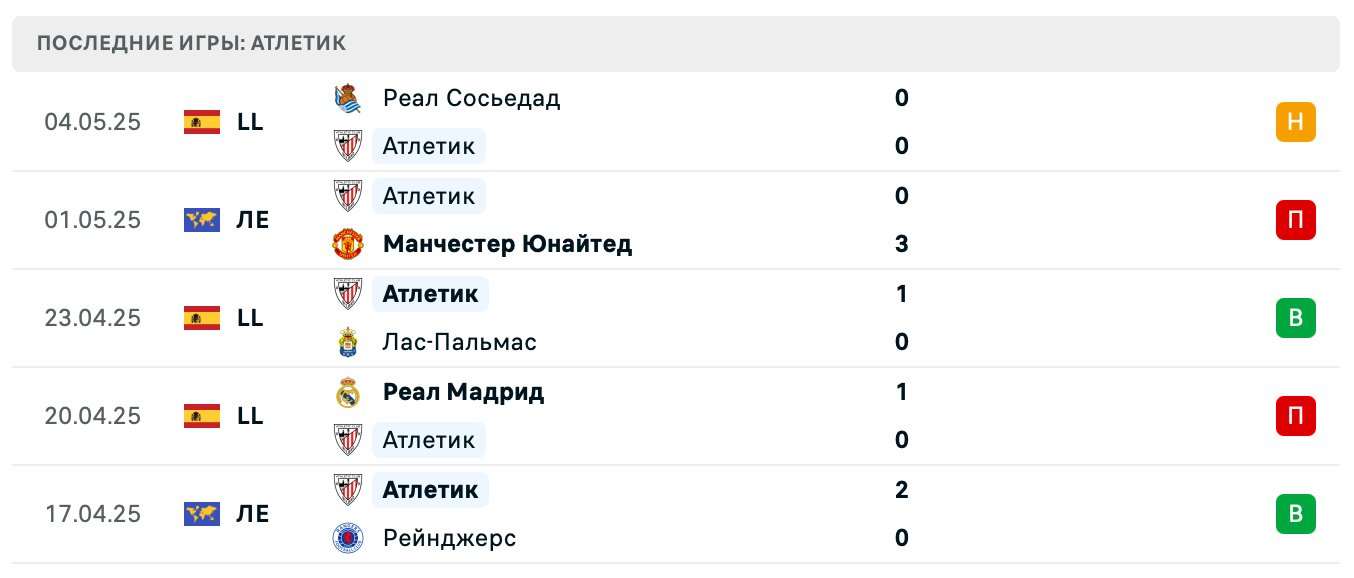Click green В badge for Rangers match
Screen dimensions: 1354x578
1295,514
